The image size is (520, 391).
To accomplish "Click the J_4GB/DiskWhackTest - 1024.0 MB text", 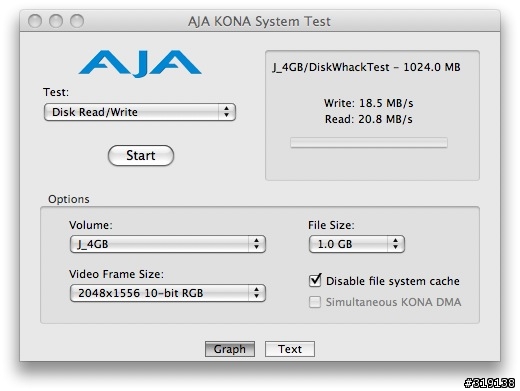I will coord(366,67).
